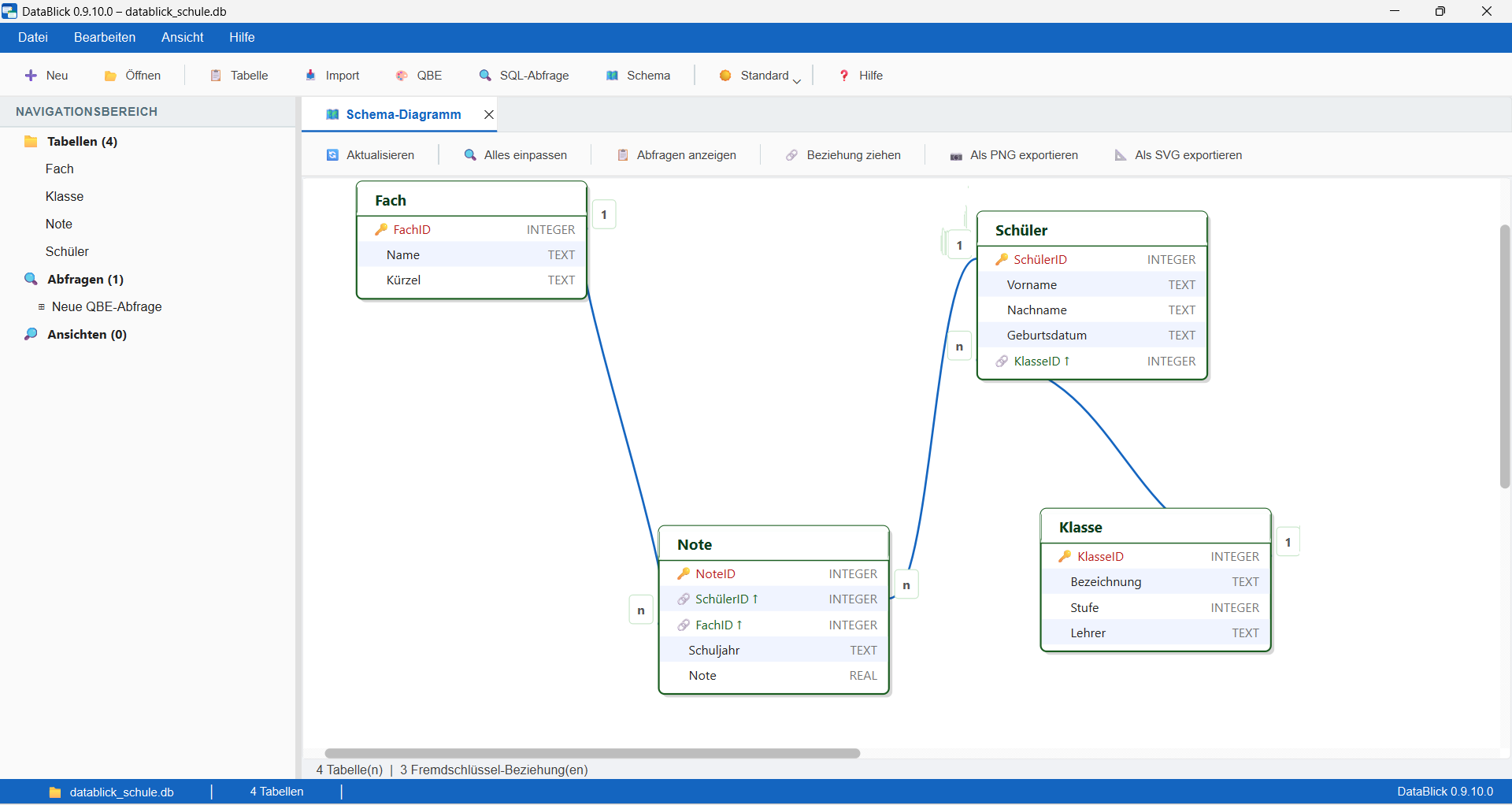Click the Lehrer field in Klasse table

[x=1156, y=633]
